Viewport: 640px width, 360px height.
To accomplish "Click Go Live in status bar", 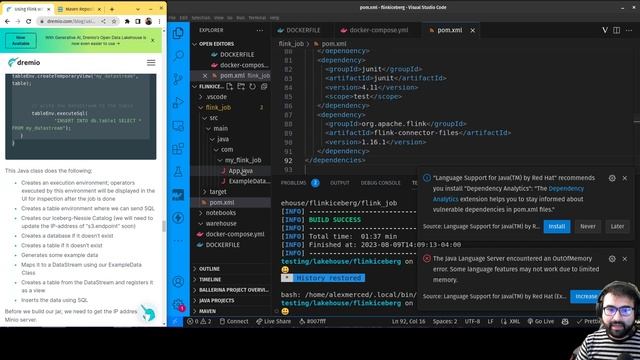I will pos(540,321).
